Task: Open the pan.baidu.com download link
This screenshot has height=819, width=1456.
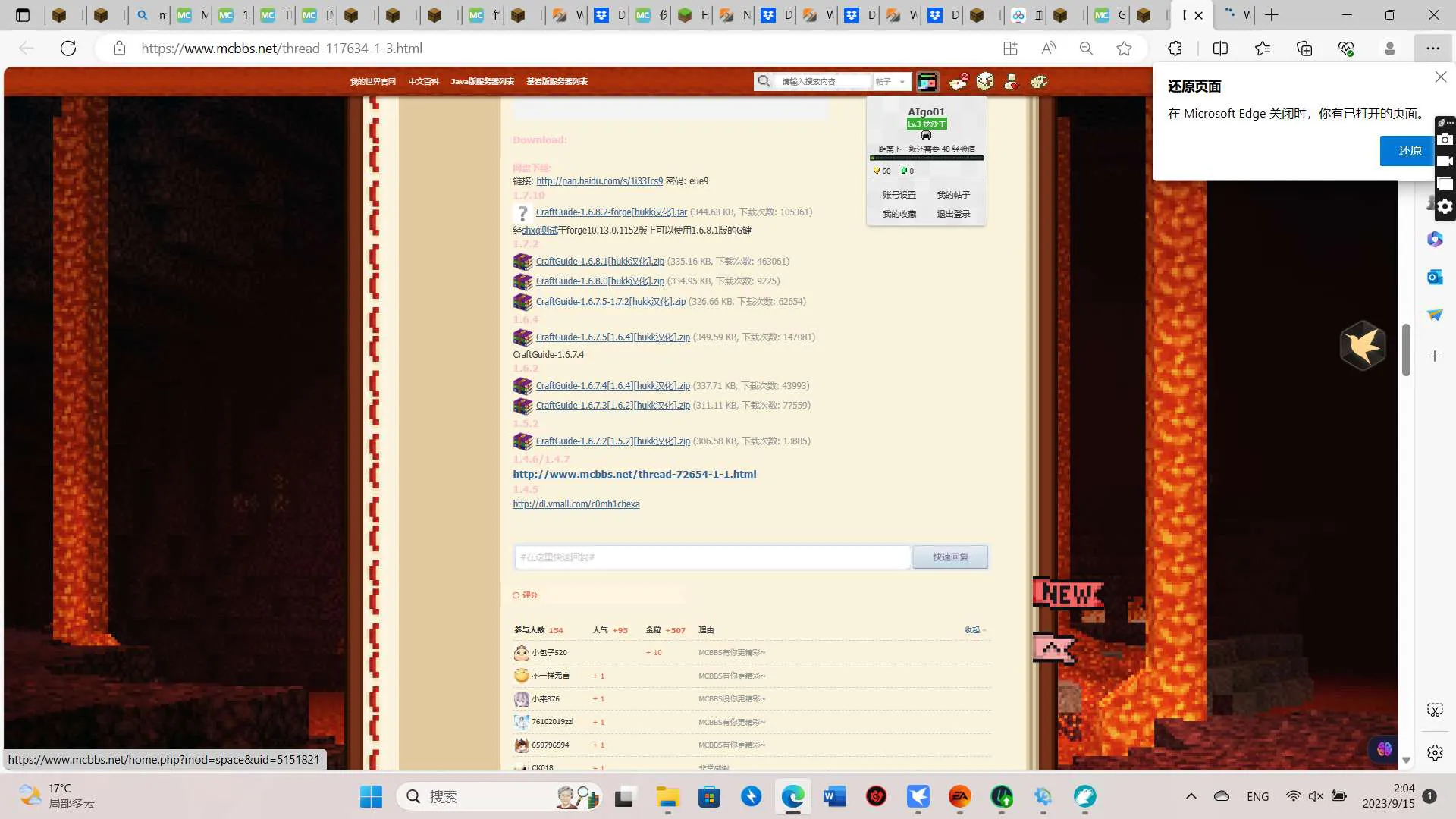Action: click(x=599, y=181)
